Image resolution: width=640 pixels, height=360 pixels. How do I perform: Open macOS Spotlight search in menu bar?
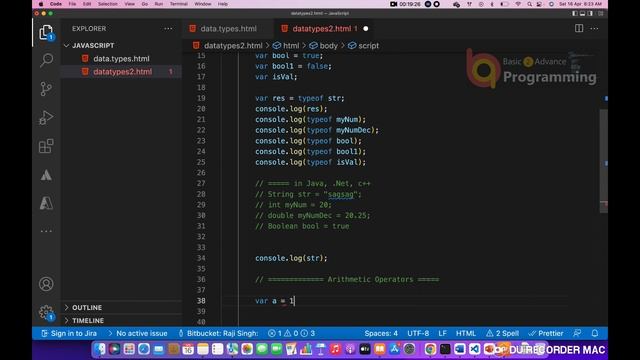[529, 4]
